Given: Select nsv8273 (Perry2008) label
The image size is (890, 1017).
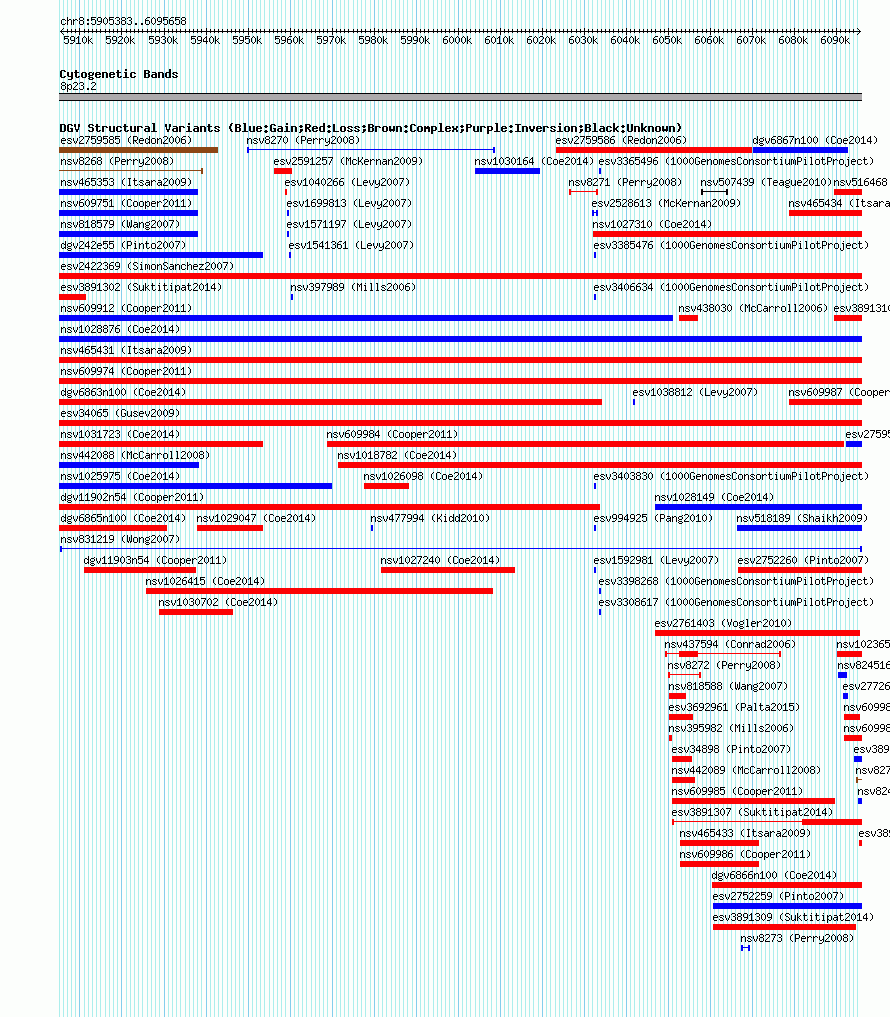Looking at the screenshot, I should point(797,939).
